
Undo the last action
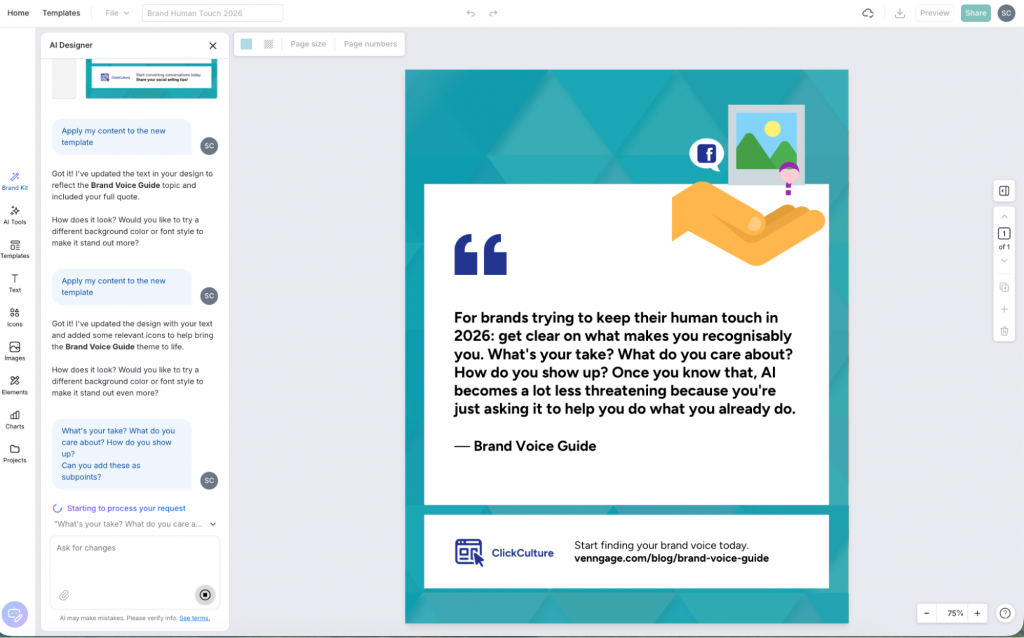click(x=470, y=13)
